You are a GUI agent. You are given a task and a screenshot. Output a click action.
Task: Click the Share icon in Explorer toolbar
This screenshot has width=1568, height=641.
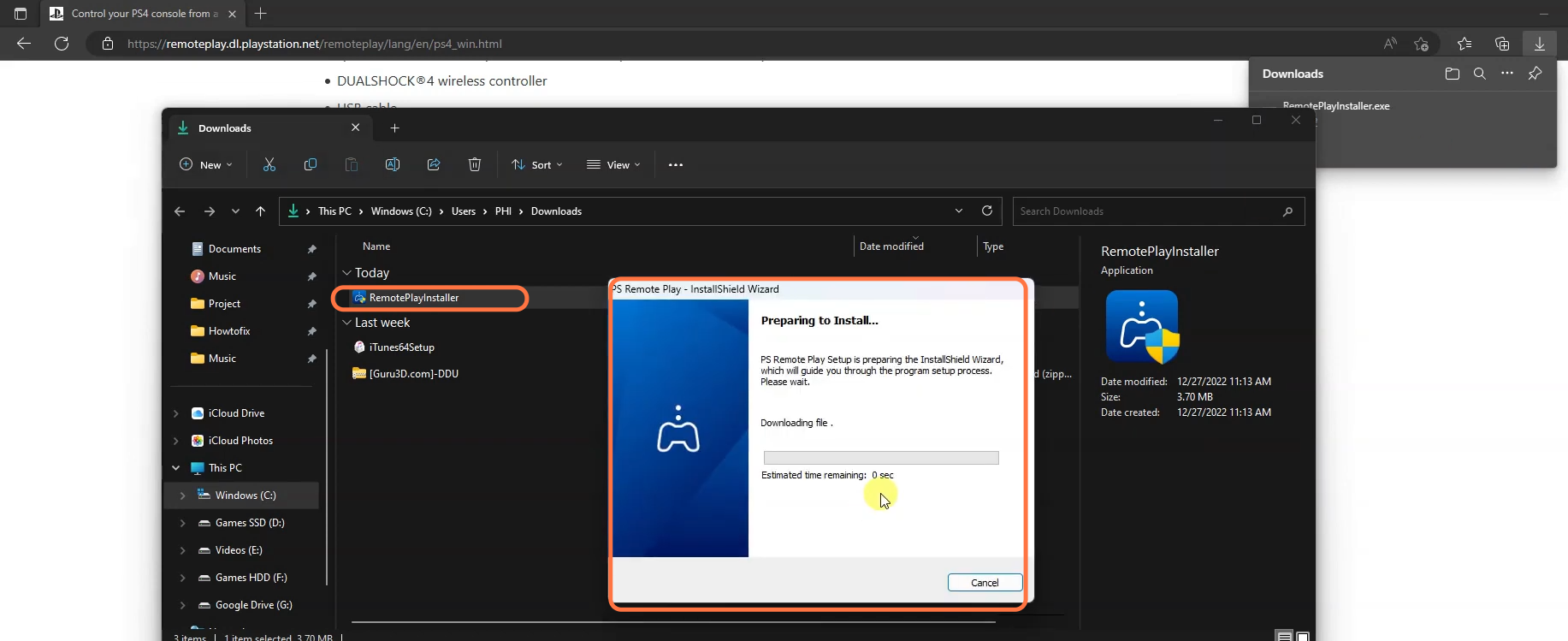[x=434, y=164]
